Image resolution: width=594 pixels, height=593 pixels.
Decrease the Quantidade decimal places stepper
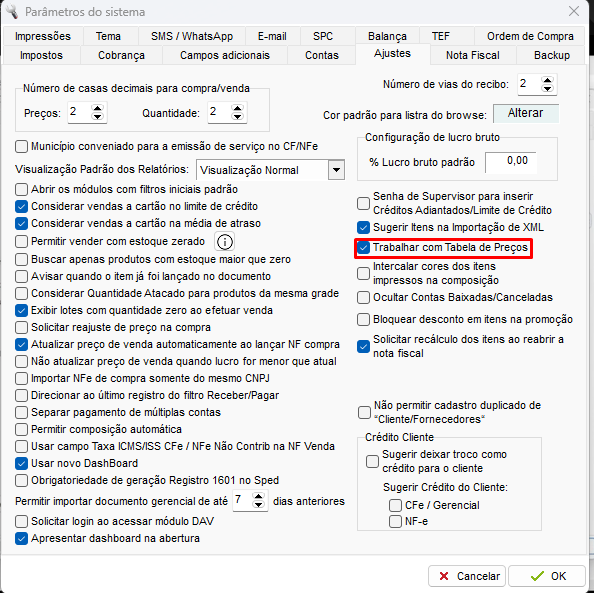coord(238,117)
